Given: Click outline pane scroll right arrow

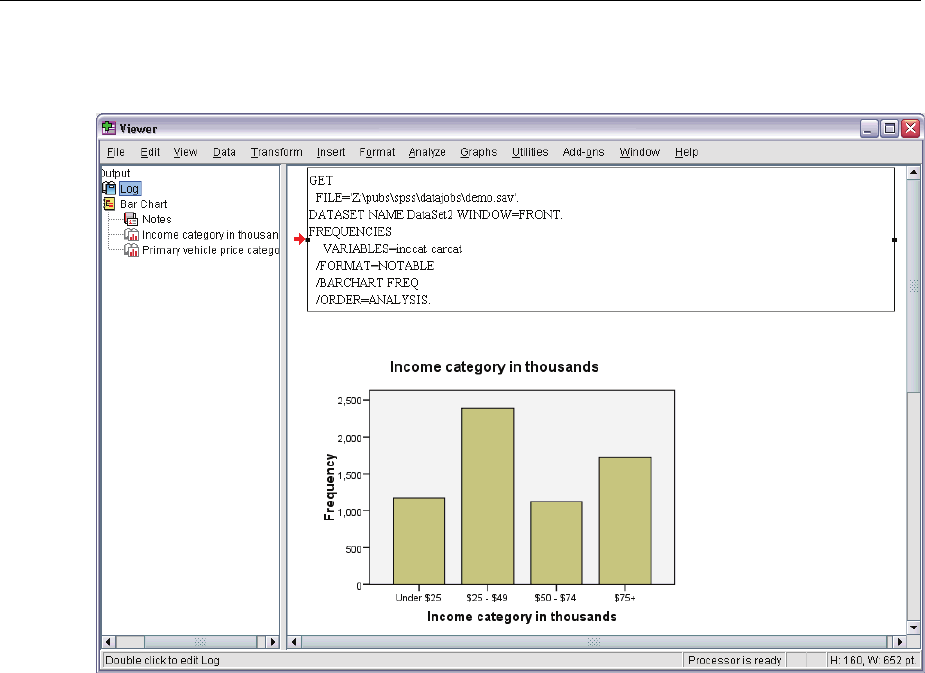Looking at the screenshot, I should [273, 642].
